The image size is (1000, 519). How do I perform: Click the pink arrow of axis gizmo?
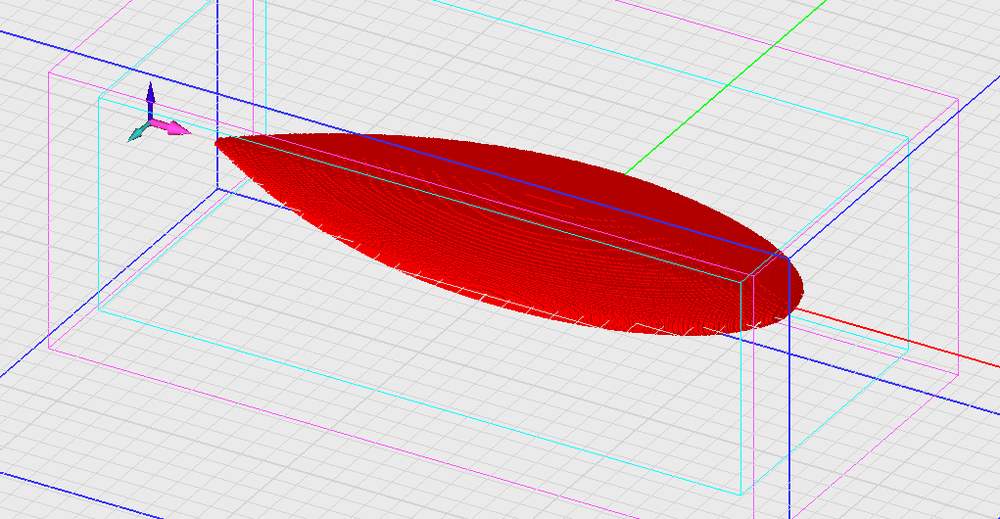(x=171, y=127)
